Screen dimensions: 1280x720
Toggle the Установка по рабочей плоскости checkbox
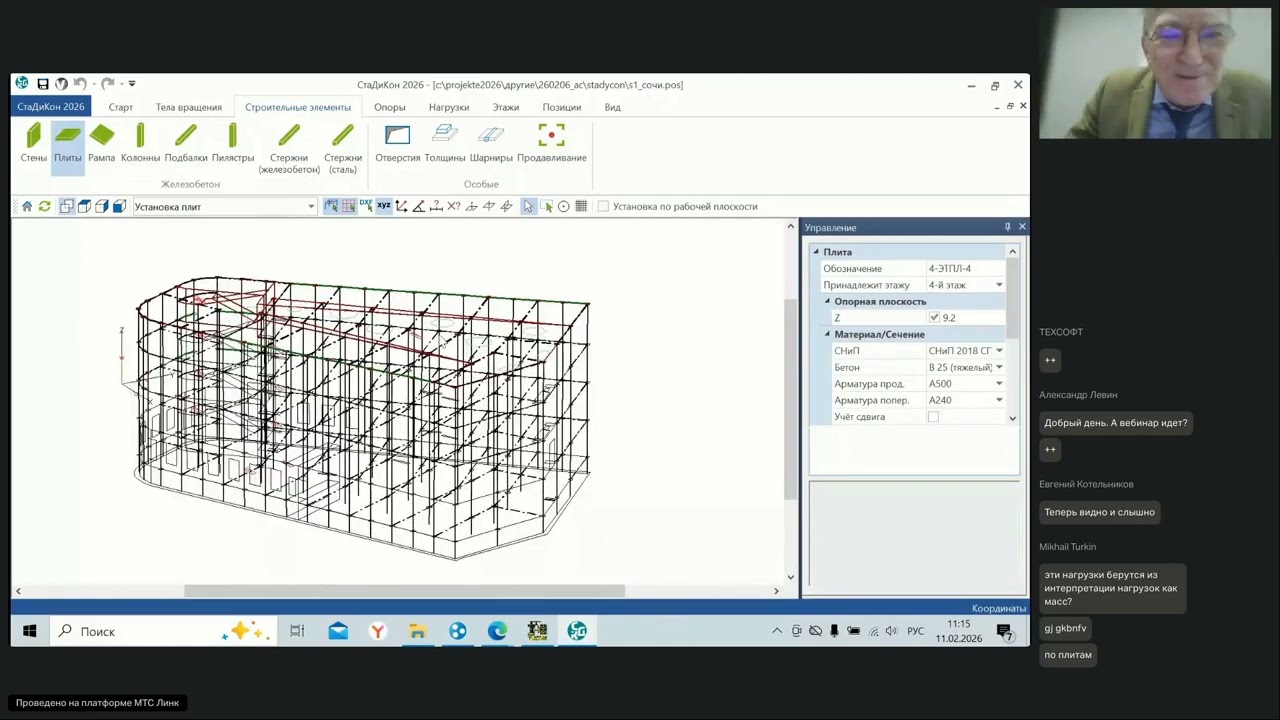point(603,206)
